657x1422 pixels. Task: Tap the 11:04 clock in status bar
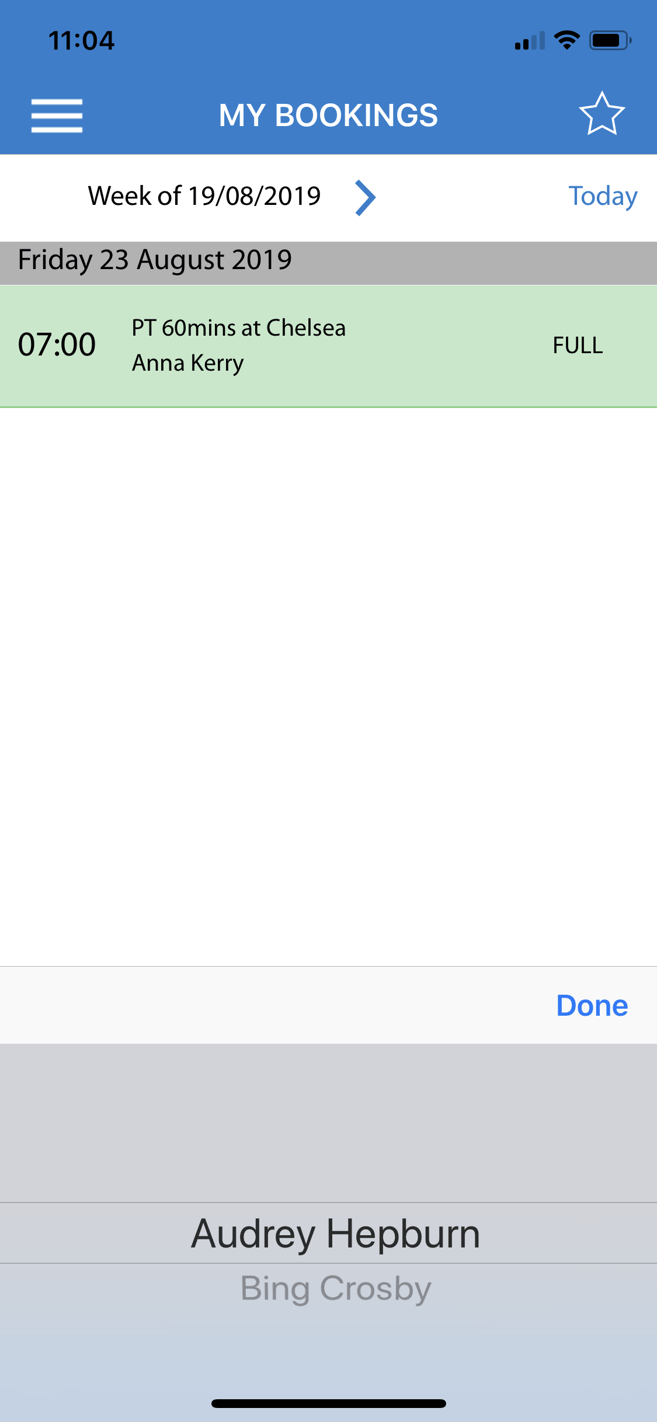point(81,41)
